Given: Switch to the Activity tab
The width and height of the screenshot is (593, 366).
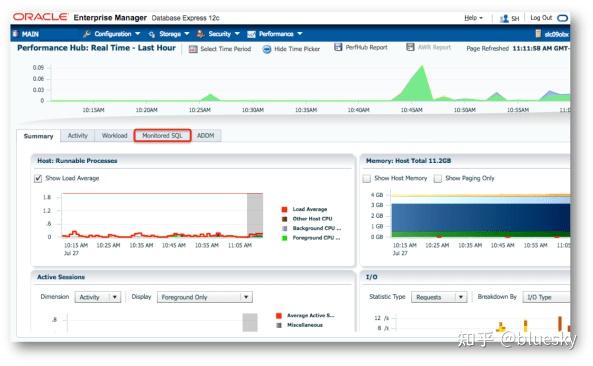Looking at the screenshot, I should tap(78, 136).
